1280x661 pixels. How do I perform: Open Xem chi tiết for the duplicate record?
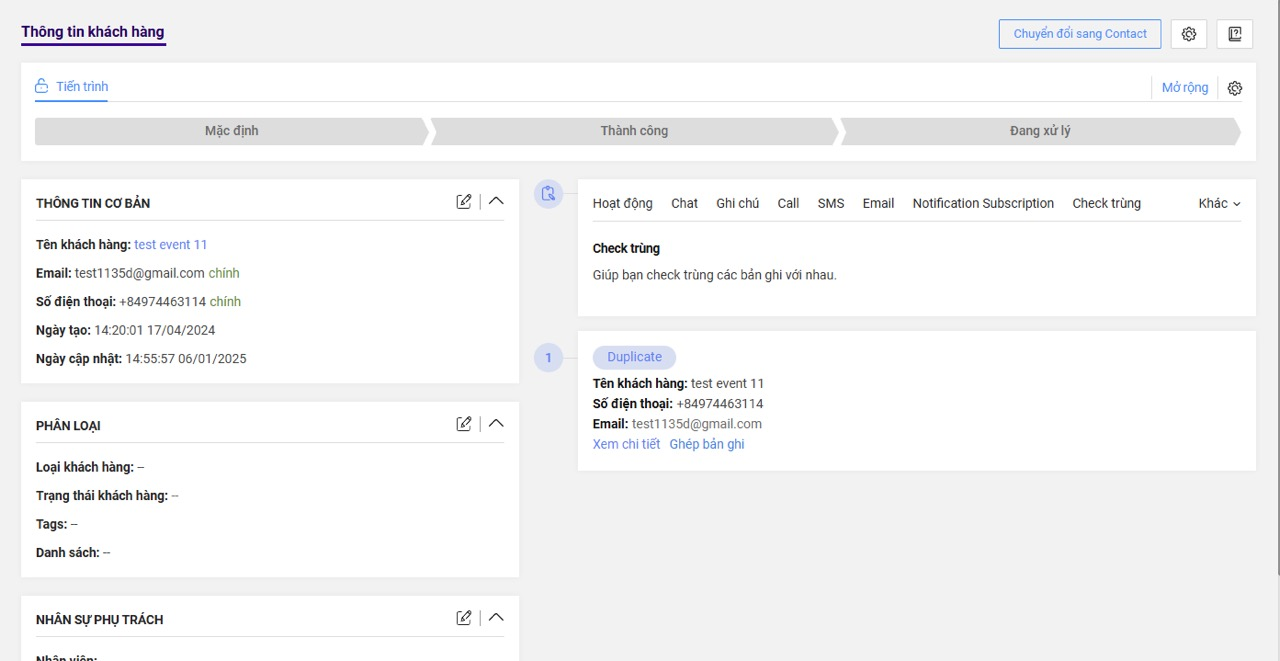[x=626, y=444]
